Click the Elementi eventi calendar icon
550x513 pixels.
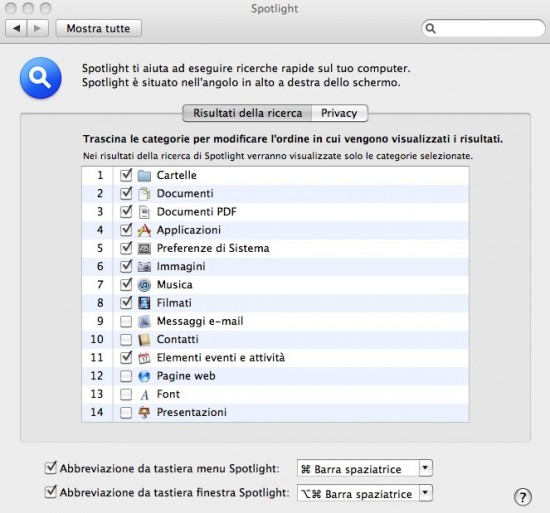(x=144, y=358)
